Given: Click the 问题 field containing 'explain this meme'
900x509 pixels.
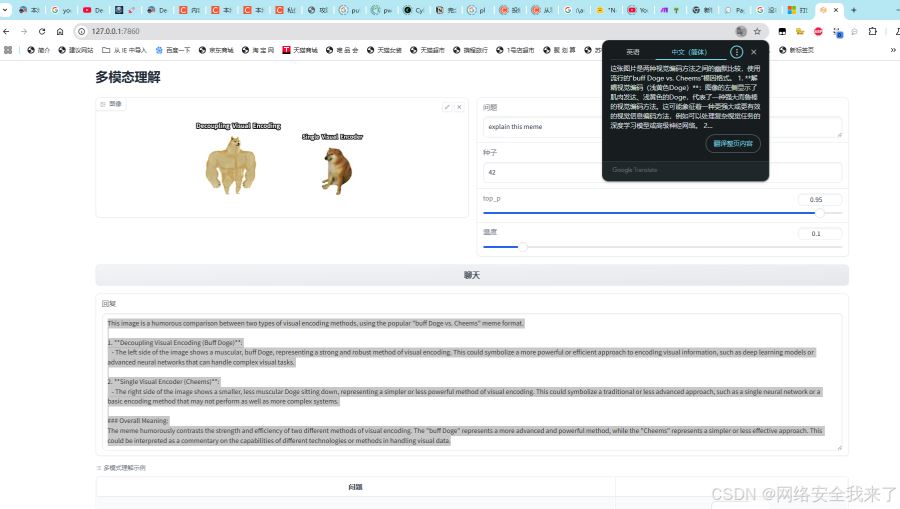Looking at the screenshot, I should point(662,127).
